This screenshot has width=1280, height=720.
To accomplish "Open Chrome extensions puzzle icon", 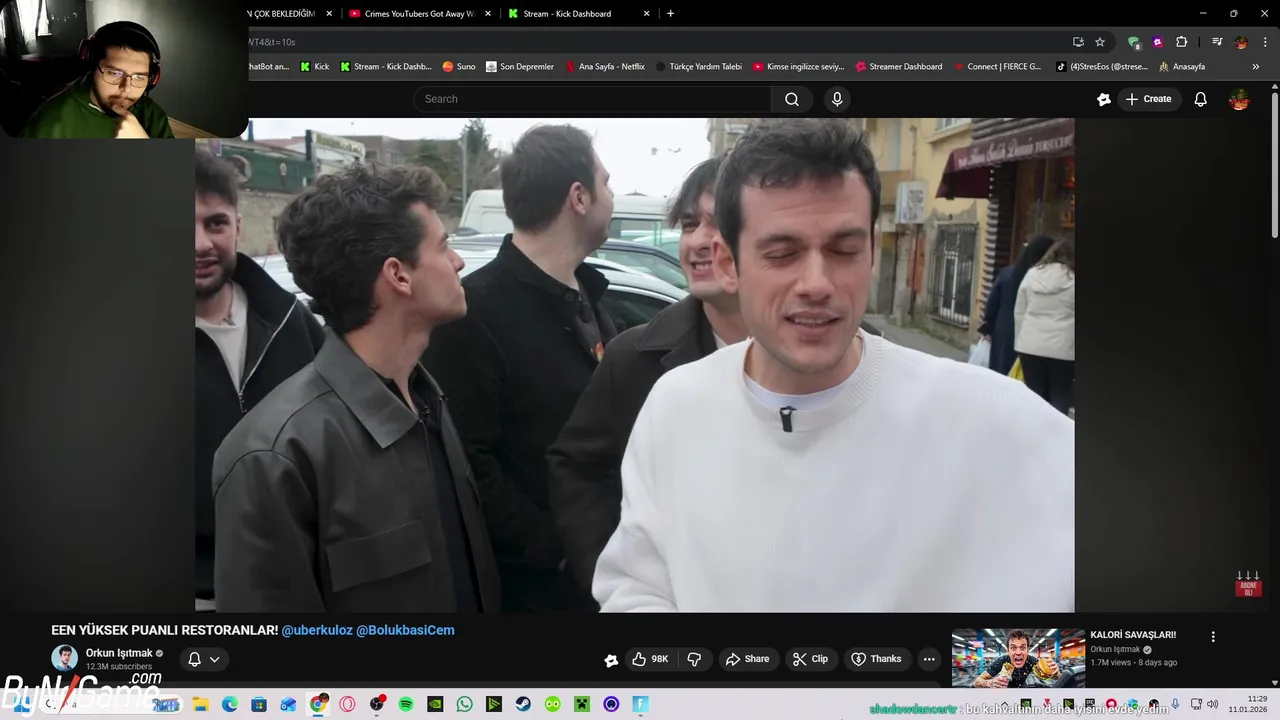I will pos(1182,42).
